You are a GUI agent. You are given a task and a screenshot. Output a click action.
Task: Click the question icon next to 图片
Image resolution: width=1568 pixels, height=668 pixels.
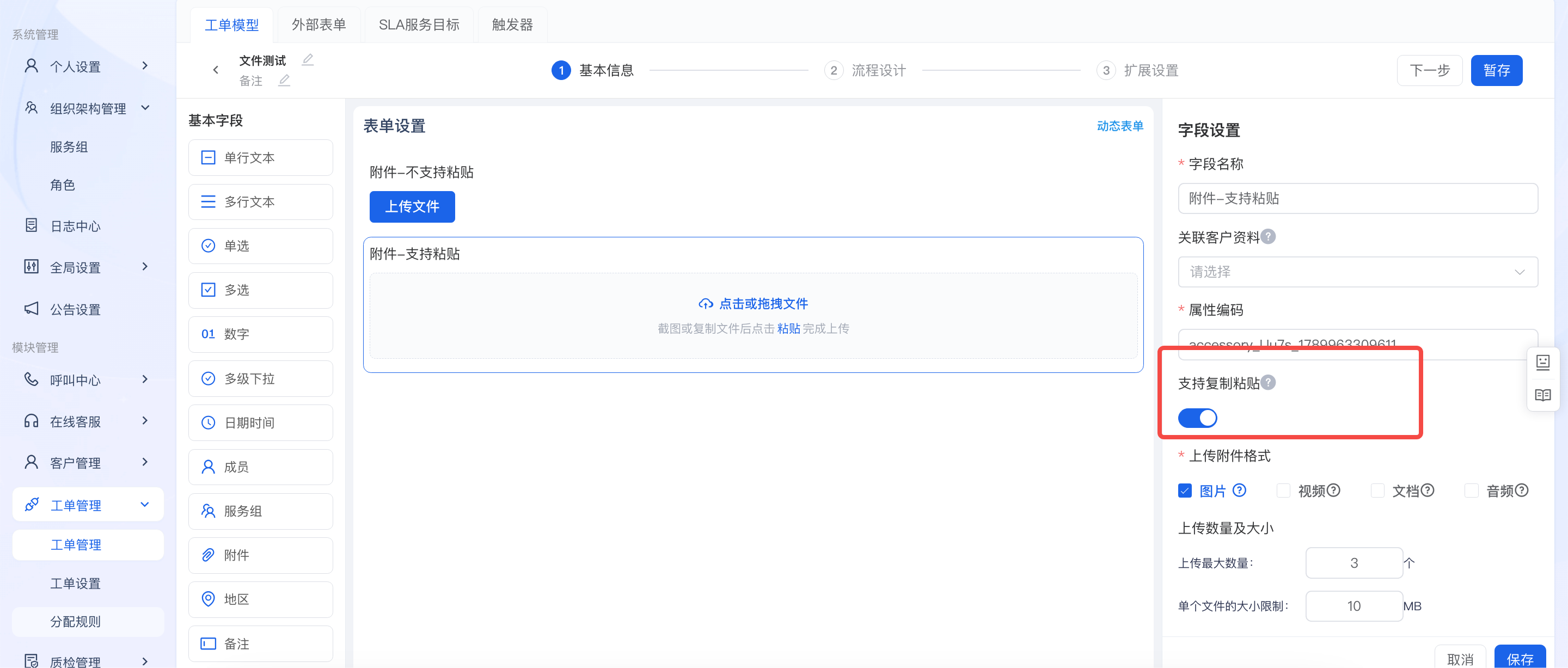(1239, 490)
